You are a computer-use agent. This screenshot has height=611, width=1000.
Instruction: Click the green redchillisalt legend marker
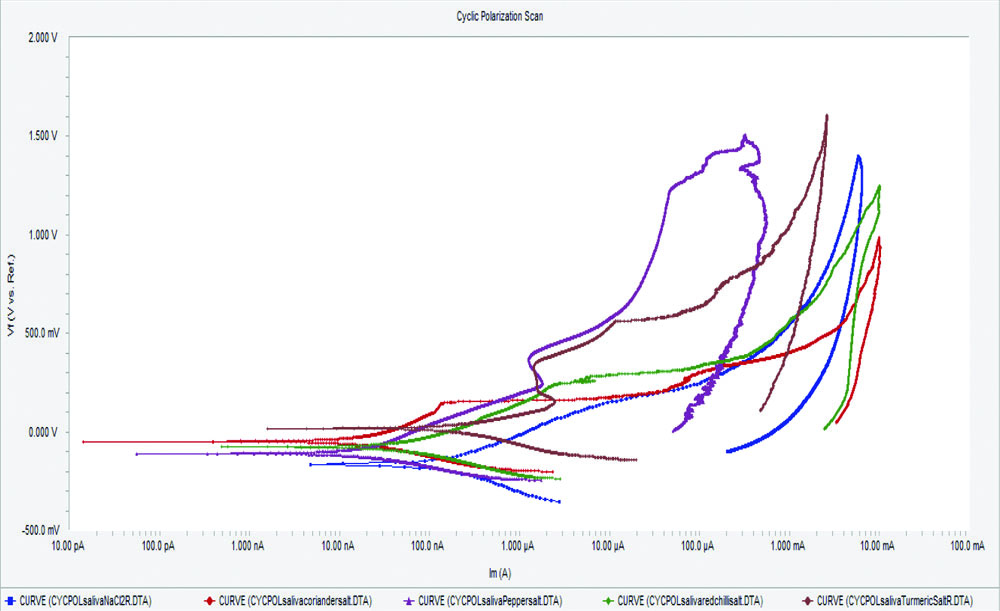(x=608, y=601)
